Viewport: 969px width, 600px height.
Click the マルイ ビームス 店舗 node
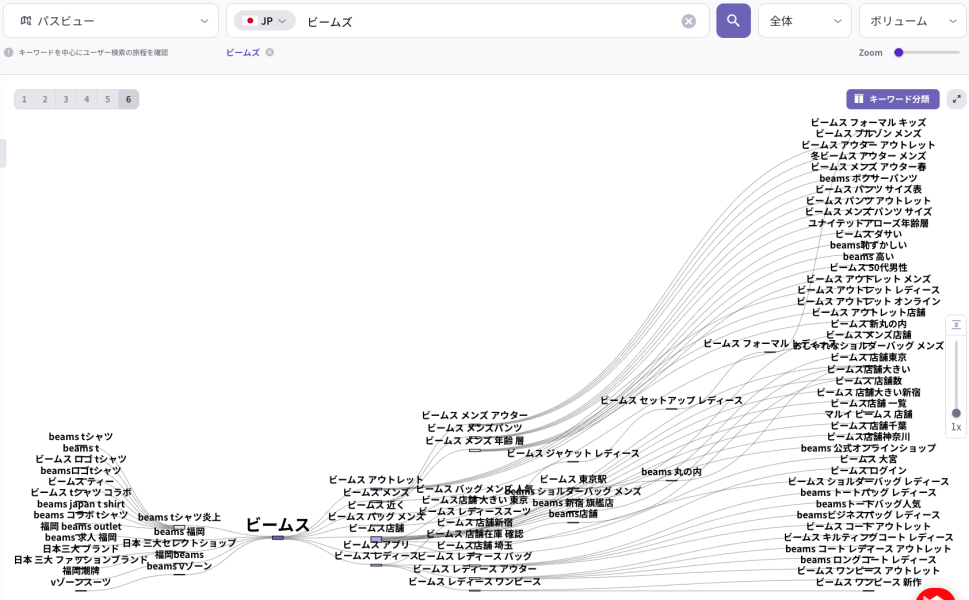[x=868, y=414]
